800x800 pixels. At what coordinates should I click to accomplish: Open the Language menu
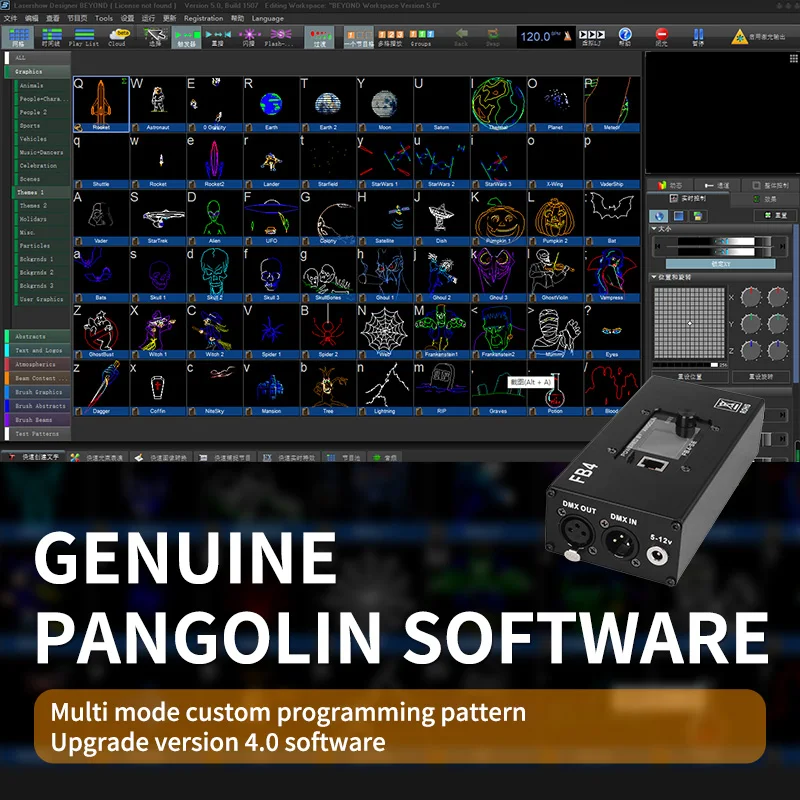pyautogui.click(x=267, y=18)
